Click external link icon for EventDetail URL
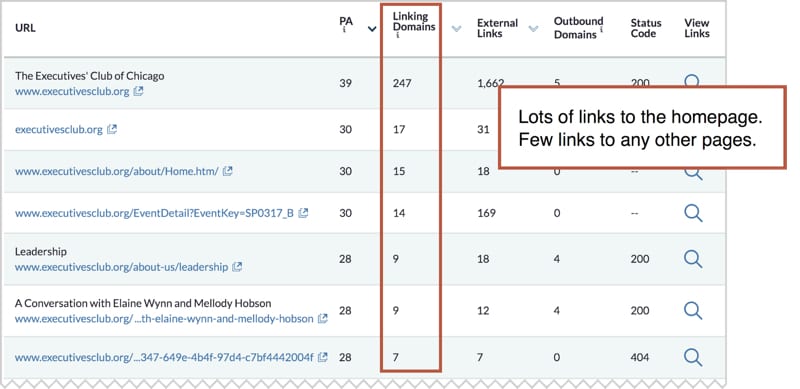 click(x=303, y=213)
